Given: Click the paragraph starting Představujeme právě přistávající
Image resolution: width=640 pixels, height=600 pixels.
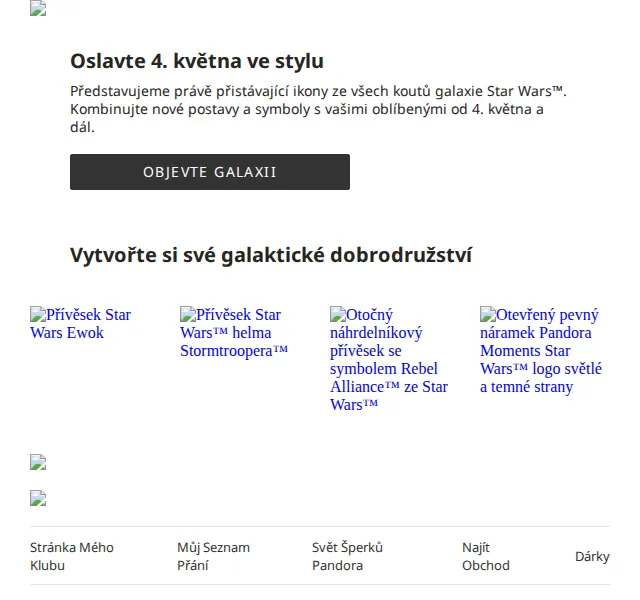Looking at the screenshot, I should [318, 109].
